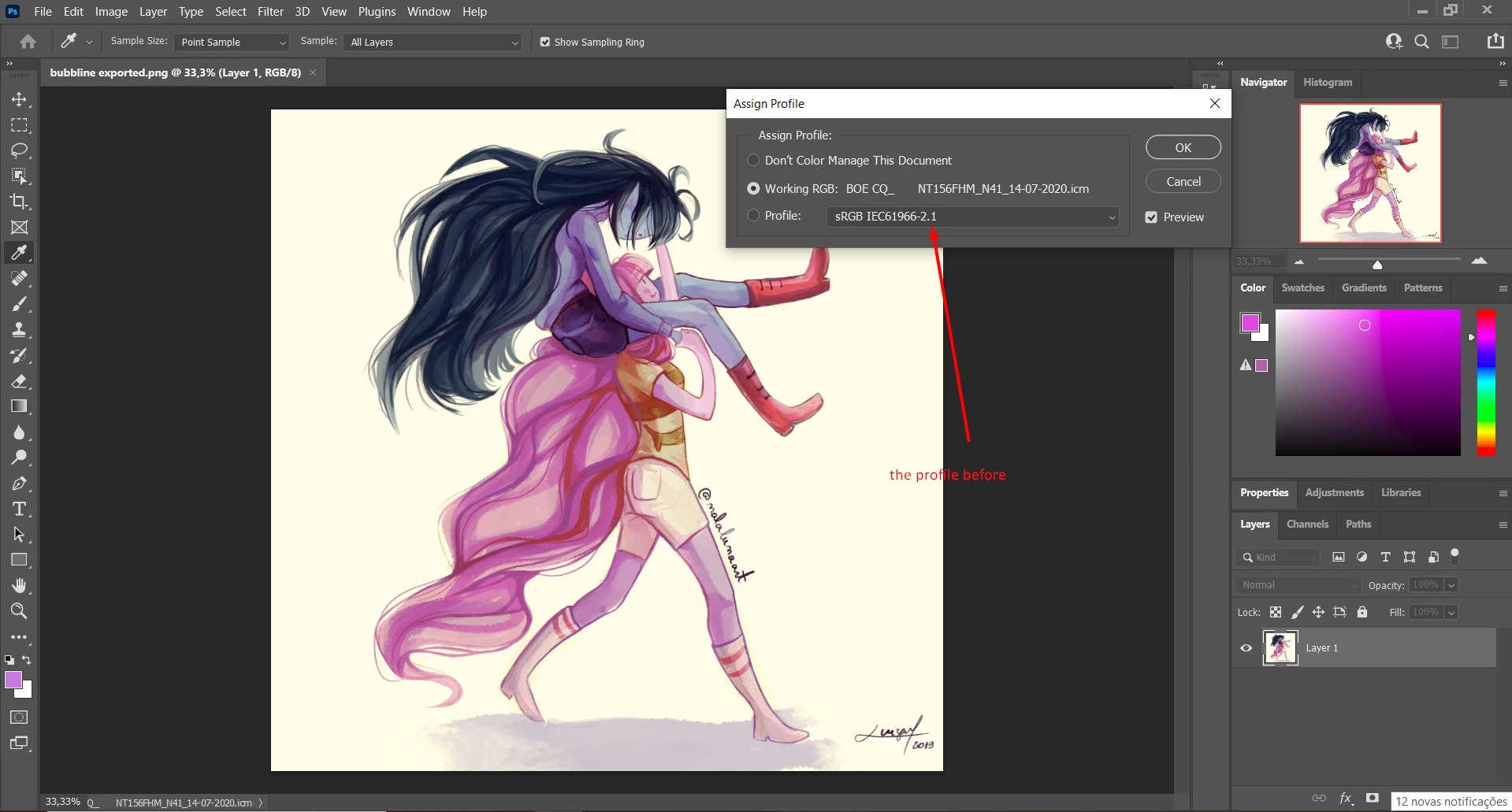Select the Hand tool
Viewport: 1512px width, 812px height.
pyautogui.click(x=20, y=585)
